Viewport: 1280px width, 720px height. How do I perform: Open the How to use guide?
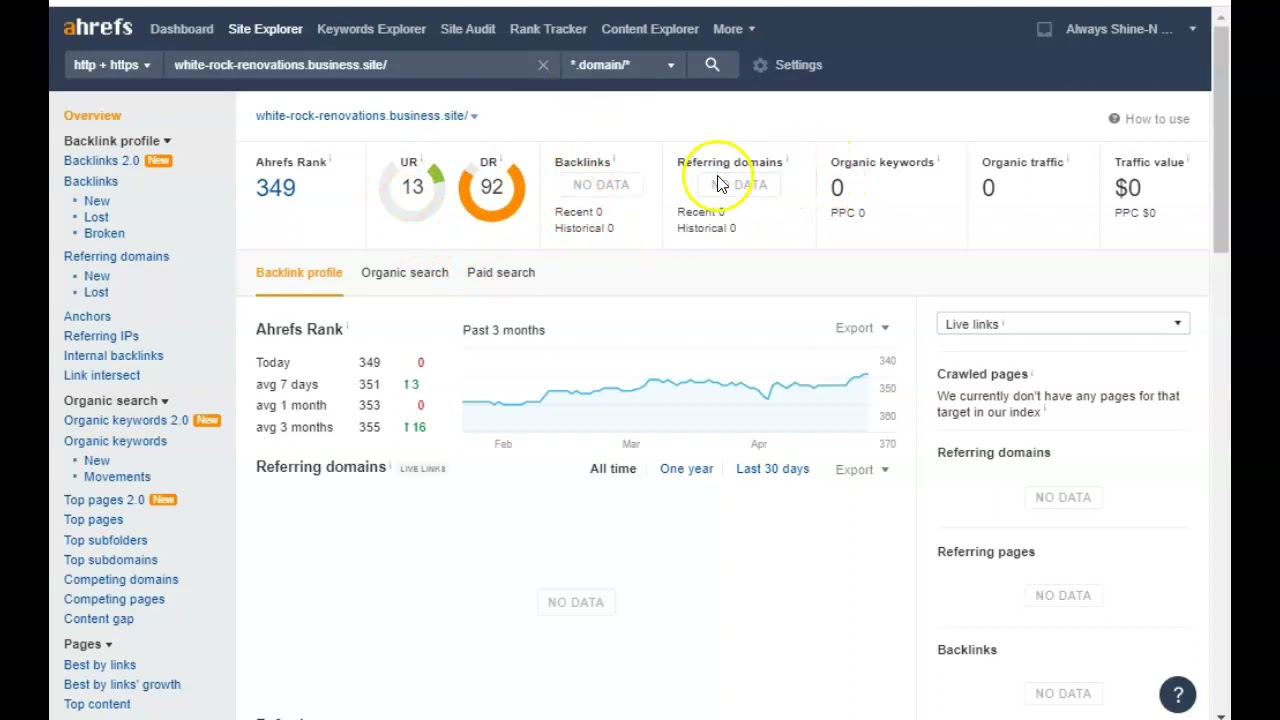pyautogui.click(x=1149, y=119)
